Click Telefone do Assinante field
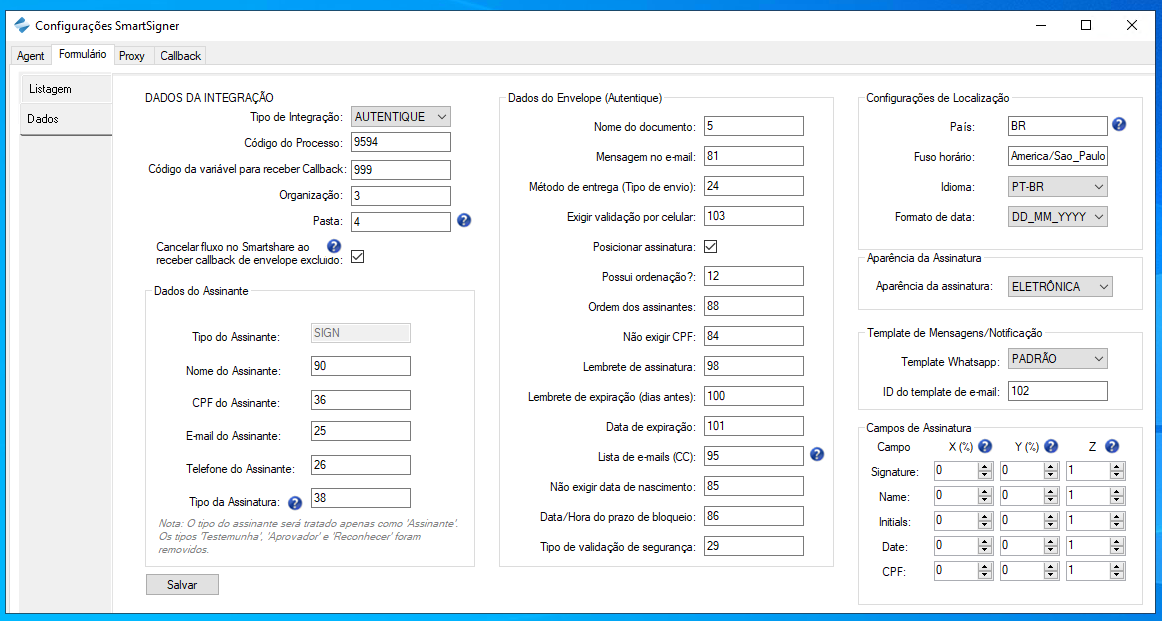 [x=360, y=465]
